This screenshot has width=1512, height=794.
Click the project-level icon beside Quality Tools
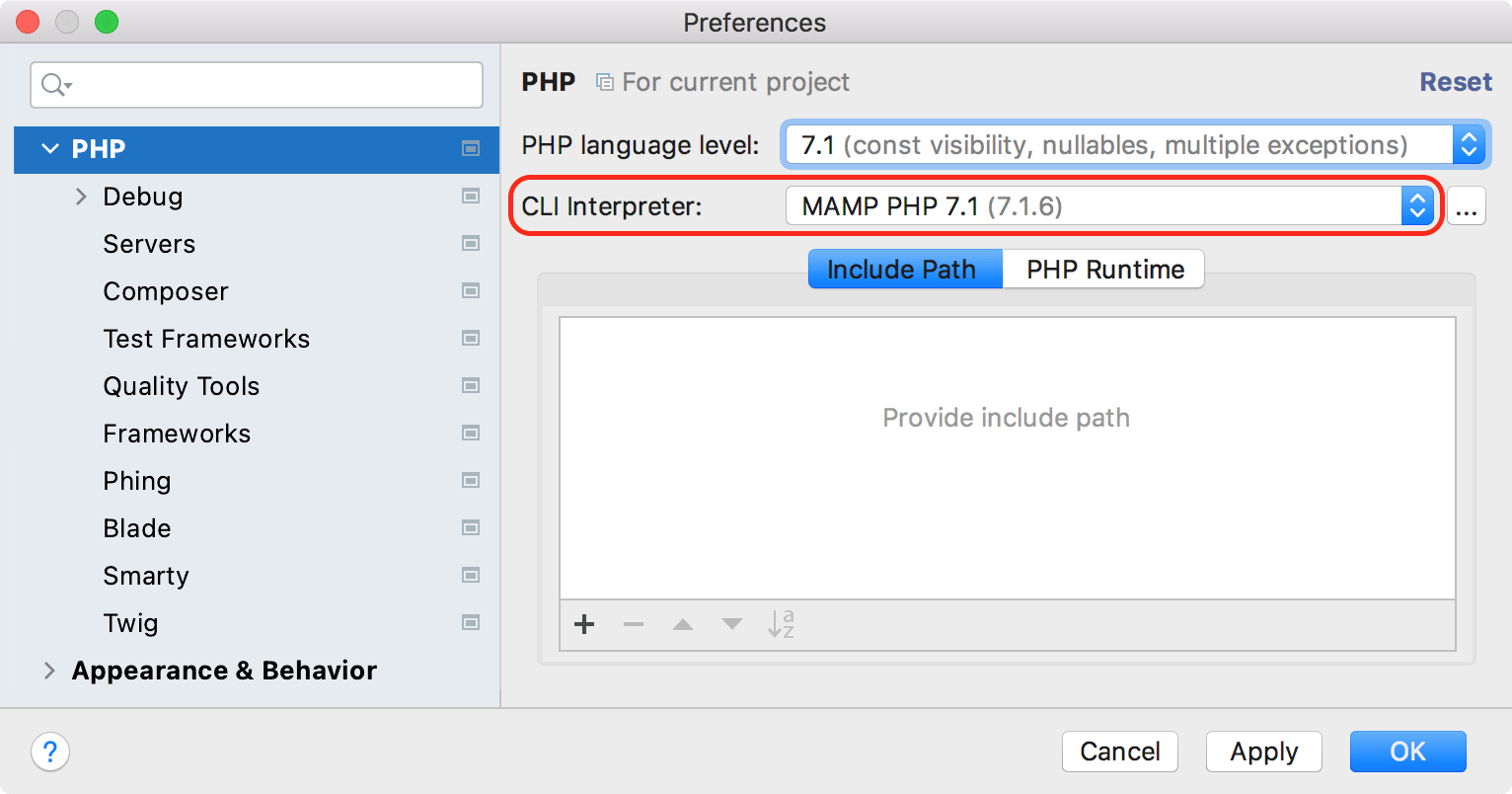(471, 386)
